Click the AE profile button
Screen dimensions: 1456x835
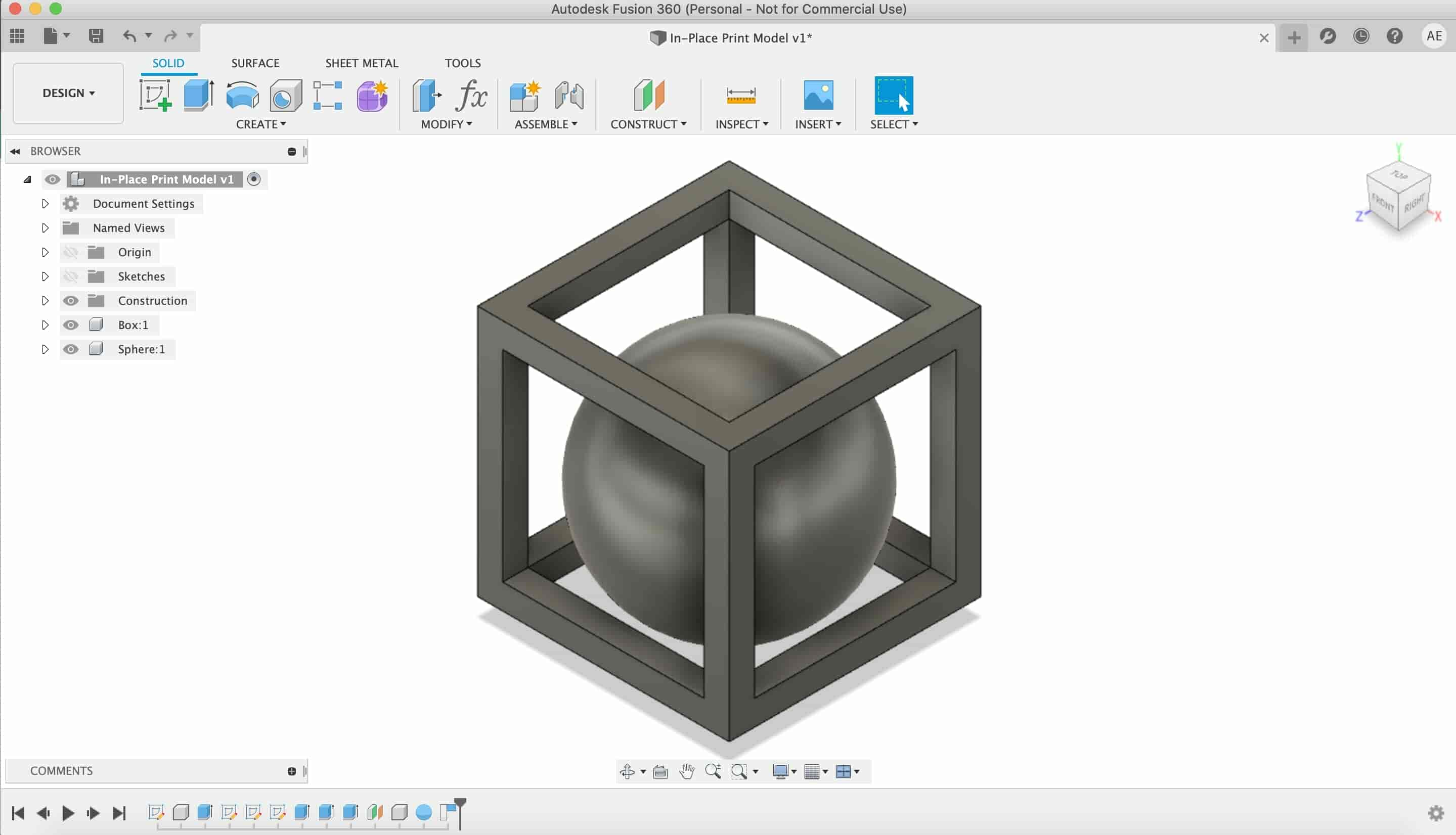point(1434,36)
